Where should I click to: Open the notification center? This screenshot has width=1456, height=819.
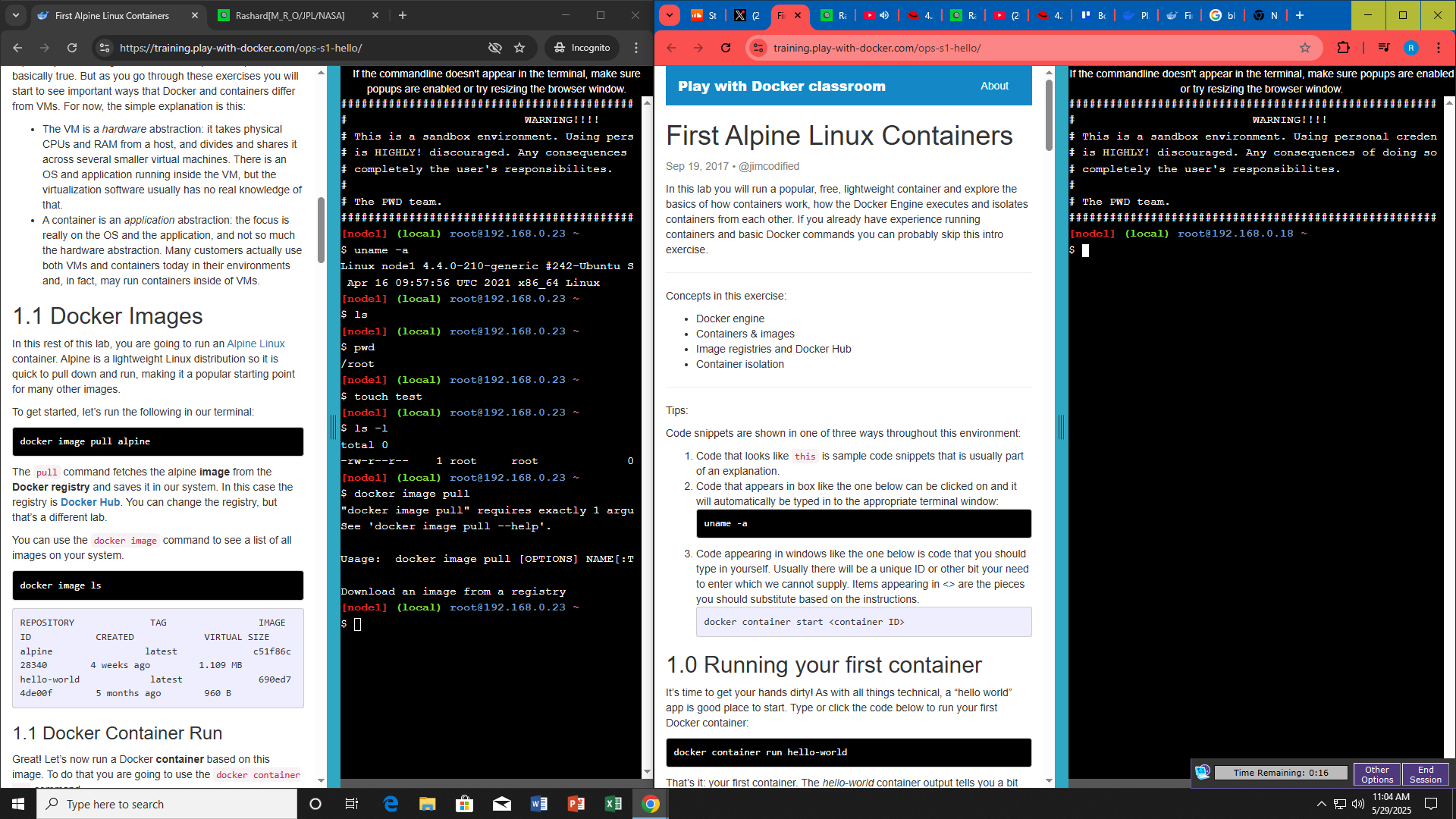click(1432, 804)
